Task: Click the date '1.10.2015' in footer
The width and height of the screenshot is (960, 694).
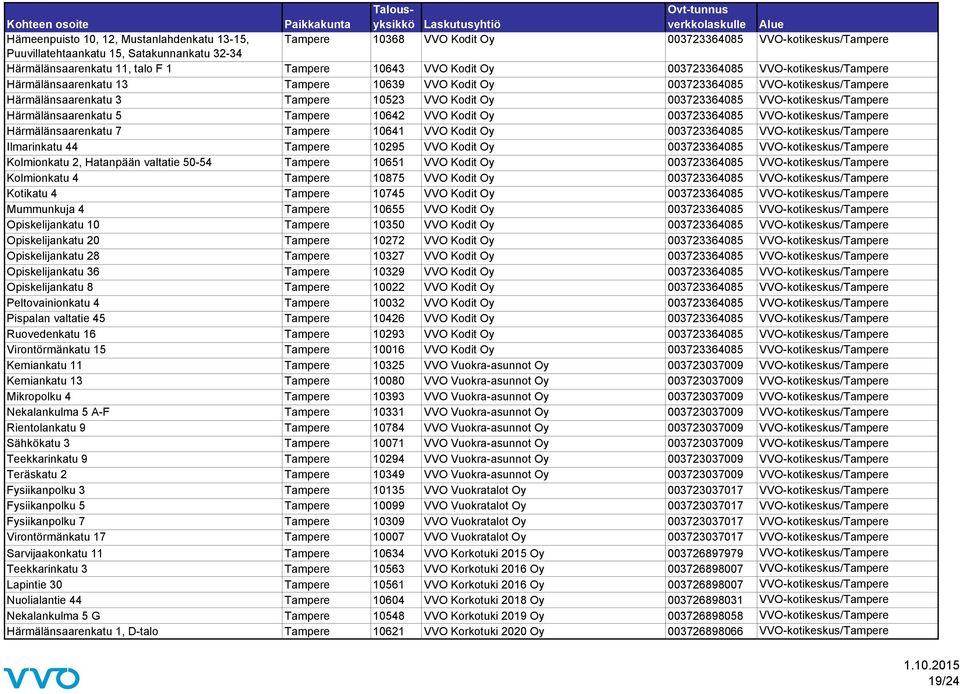Action: point(931,666)
